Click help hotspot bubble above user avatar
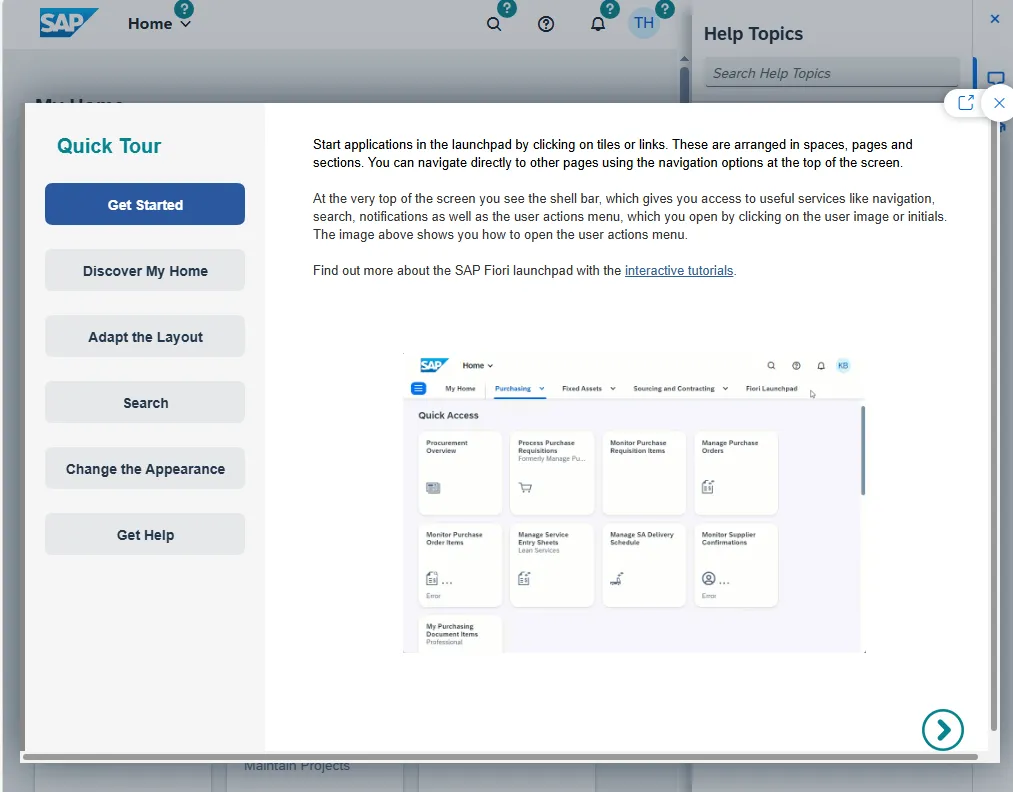The image size is (1013, 792). point(665,9)
